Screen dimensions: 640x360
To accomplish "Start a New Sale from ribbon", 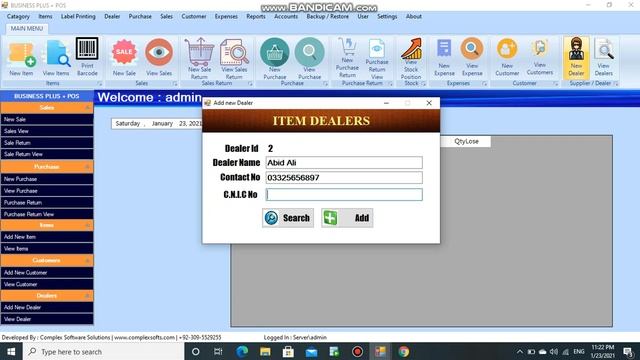I will pyautogui.click(x=124, y=58).
